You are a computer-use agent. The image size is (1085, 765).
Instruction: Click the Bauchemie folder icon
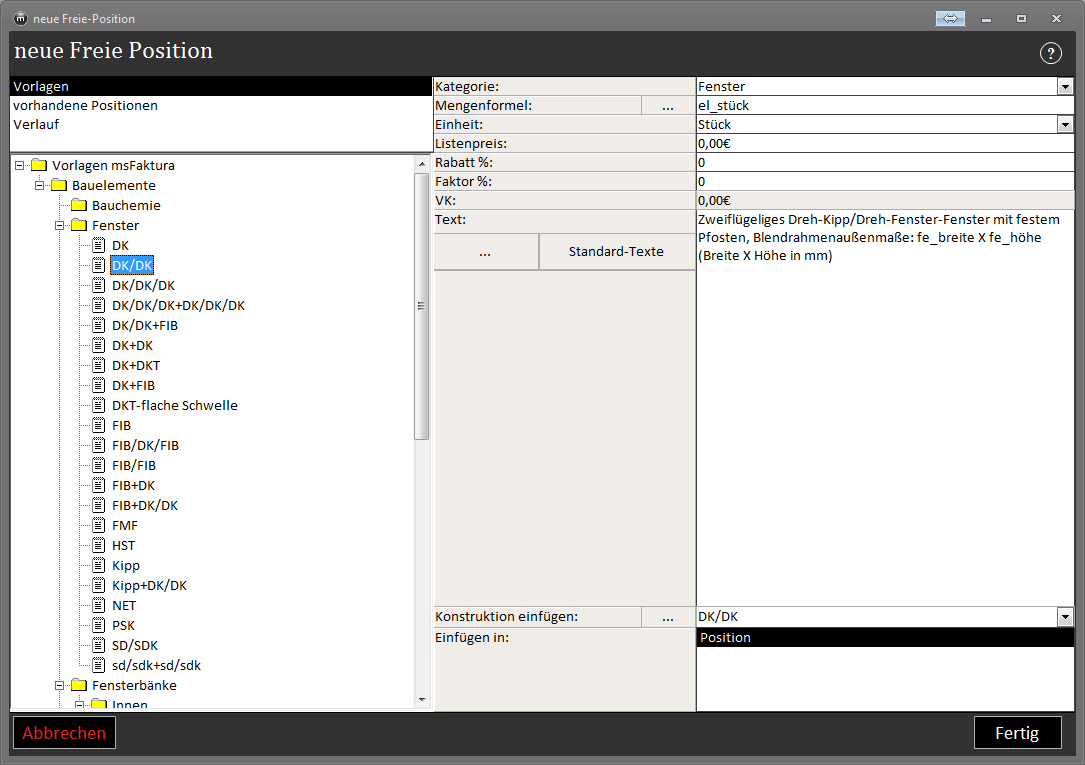pos(80,205)
